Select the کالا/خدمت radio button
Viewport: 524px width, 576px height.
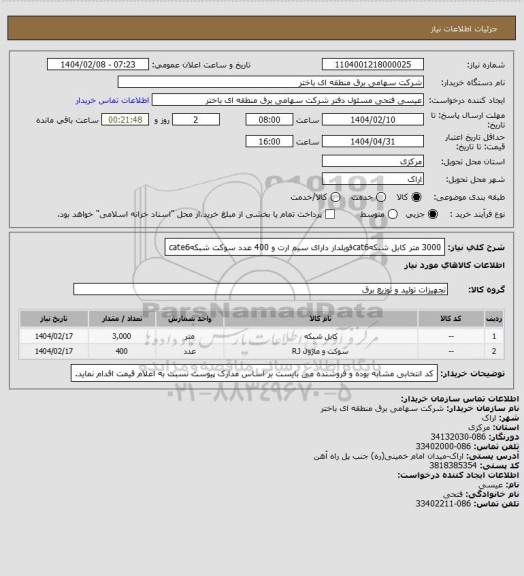point(335,197)
